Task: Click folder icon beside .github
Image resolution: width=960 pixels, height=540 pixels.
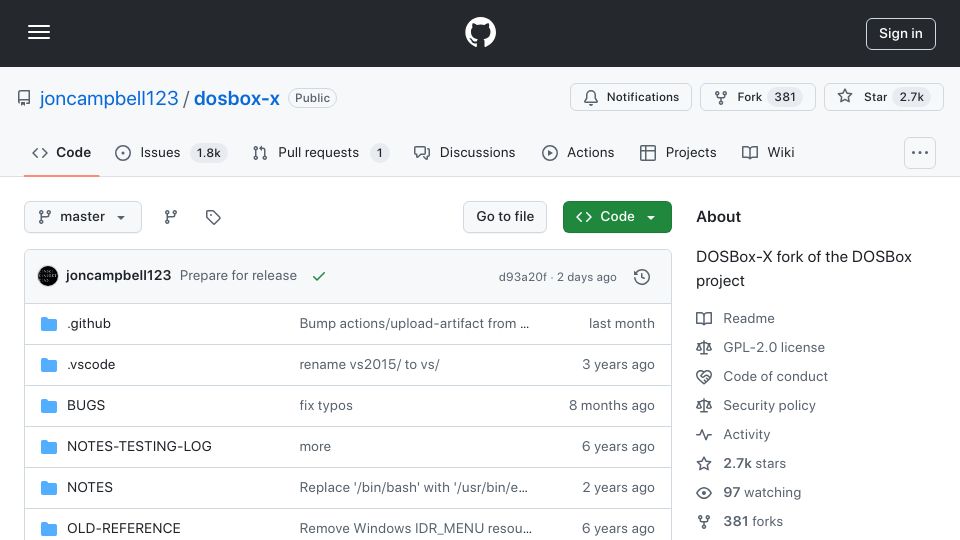Action: tap(49, 323)
